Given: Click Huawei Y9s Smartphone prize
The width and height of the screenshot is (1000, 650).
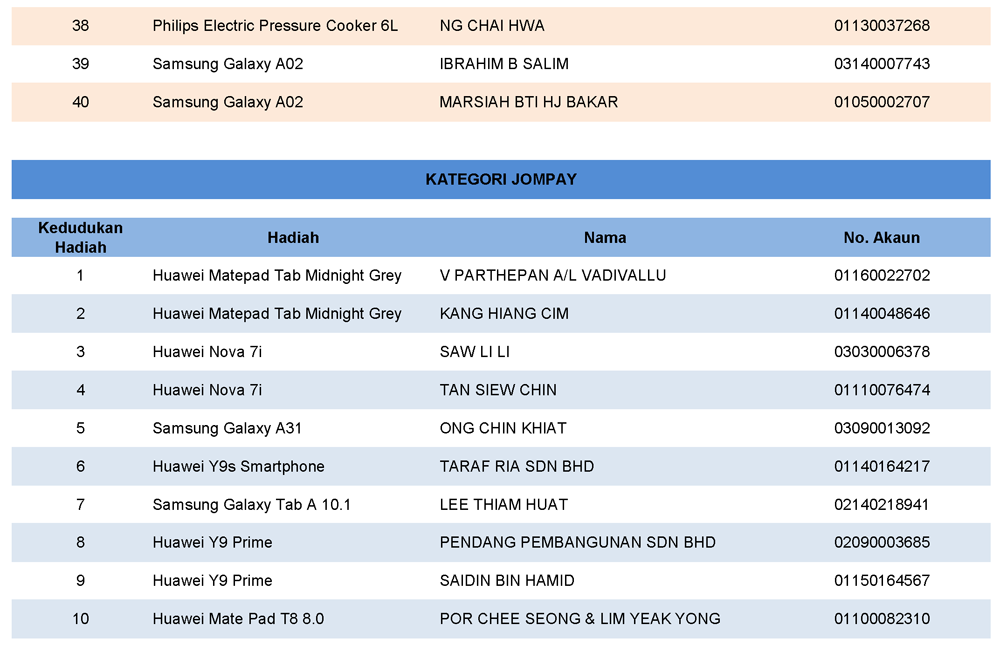Looking at the screenshot, I should (239, 466).
